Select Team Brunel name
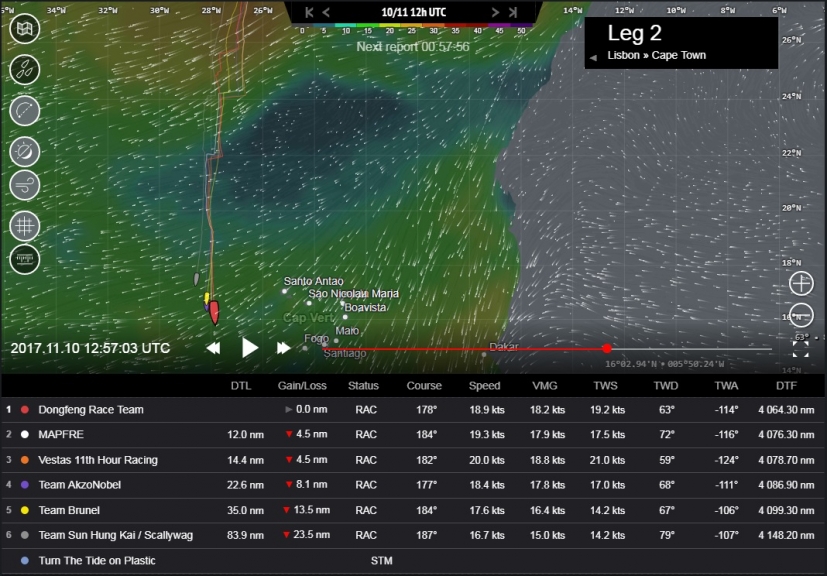The image size is (827, 576). pos(69,510)
